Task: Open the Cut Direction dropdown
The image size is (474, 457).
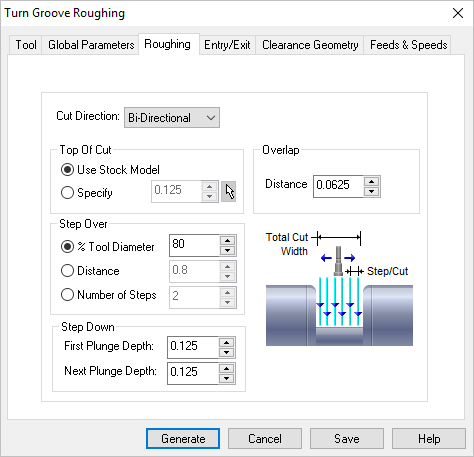Action: (x=172, y=118)
